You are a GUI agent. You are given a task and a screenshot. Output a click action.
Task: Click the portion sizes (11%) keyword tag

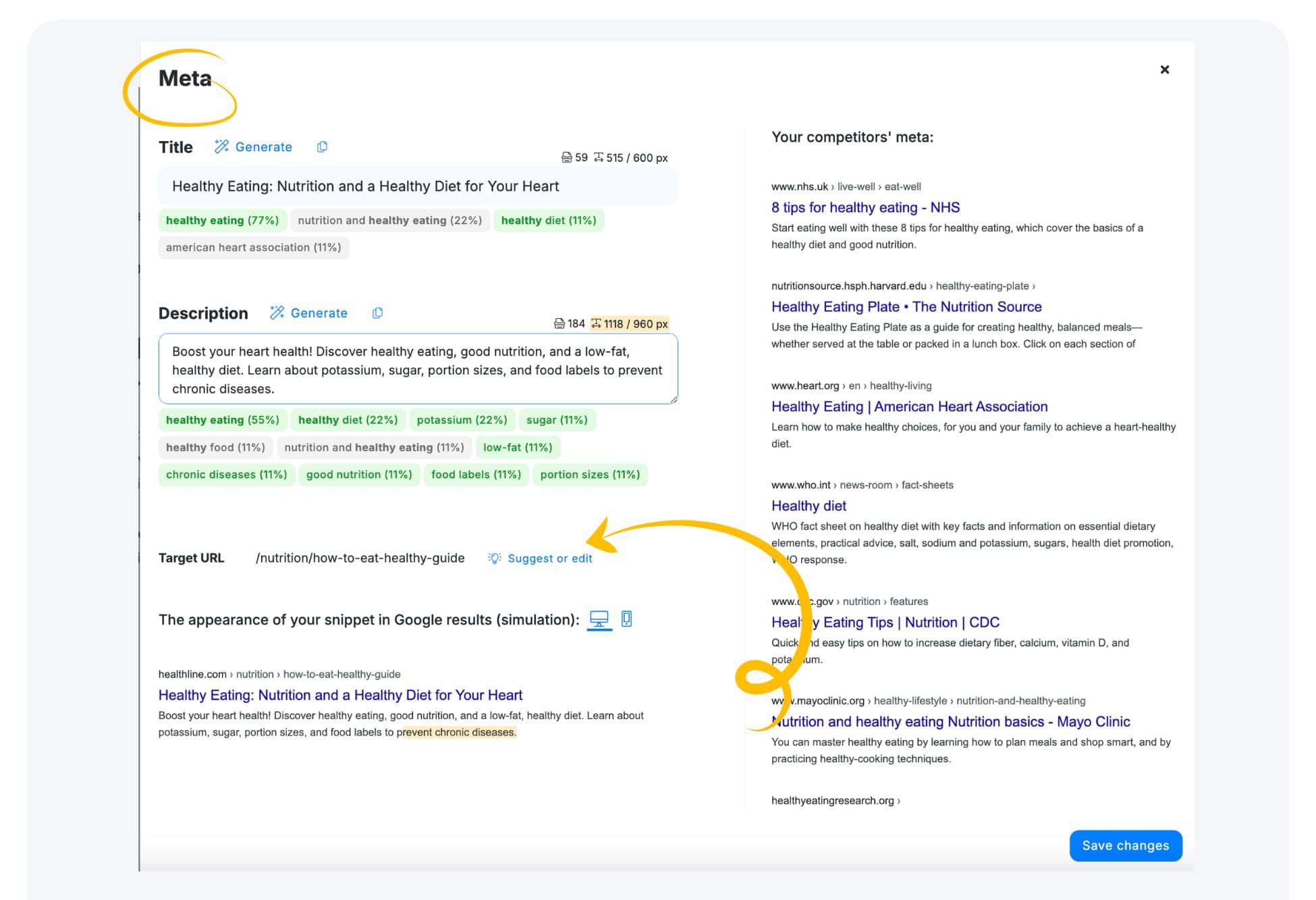click(590, 475)
